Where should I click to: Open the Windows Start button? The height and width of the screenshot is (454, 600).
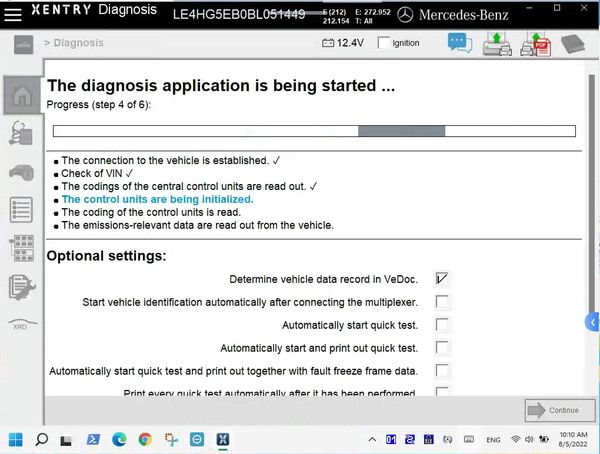[x=16, y=439]
